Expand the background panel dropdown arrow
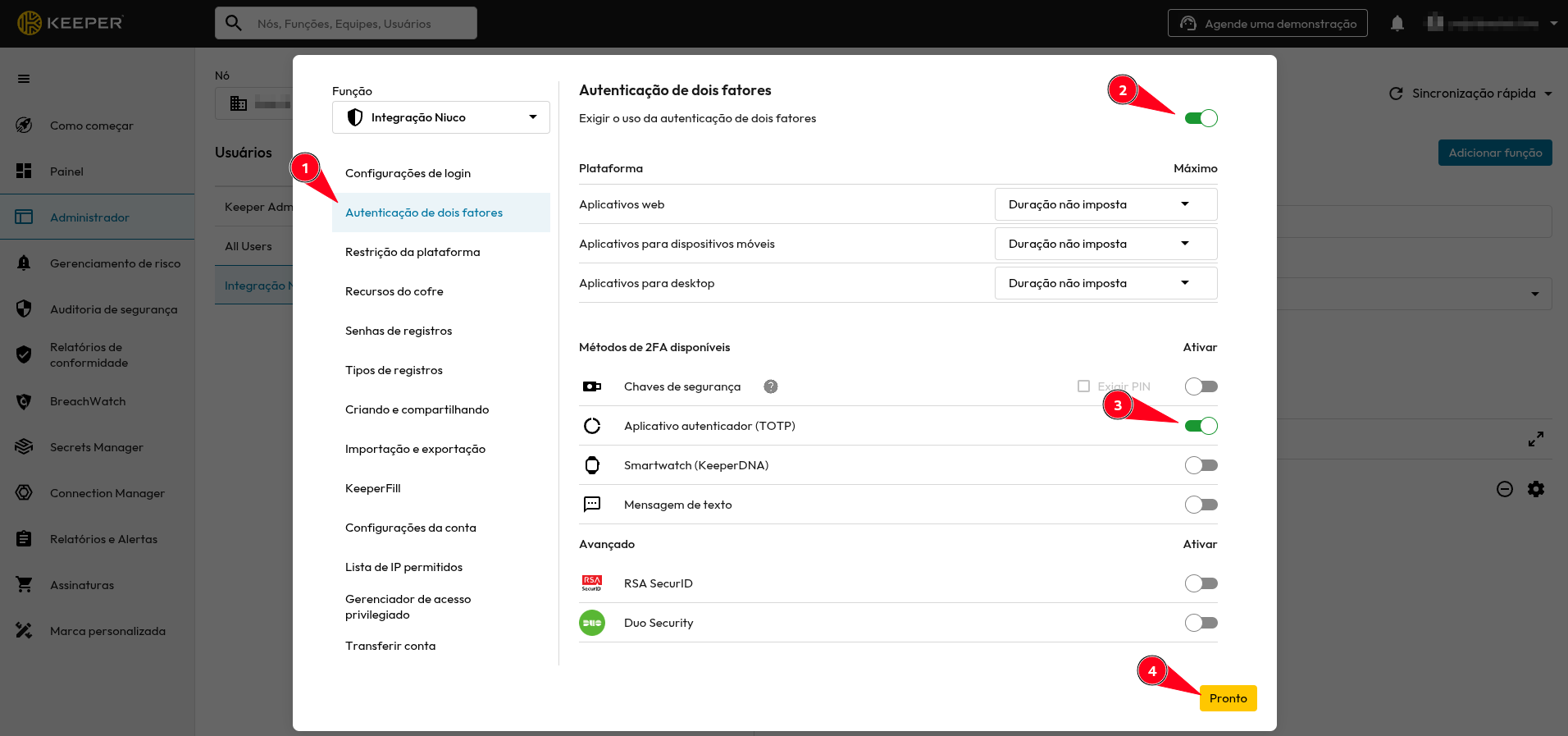 pos(1535,294)
